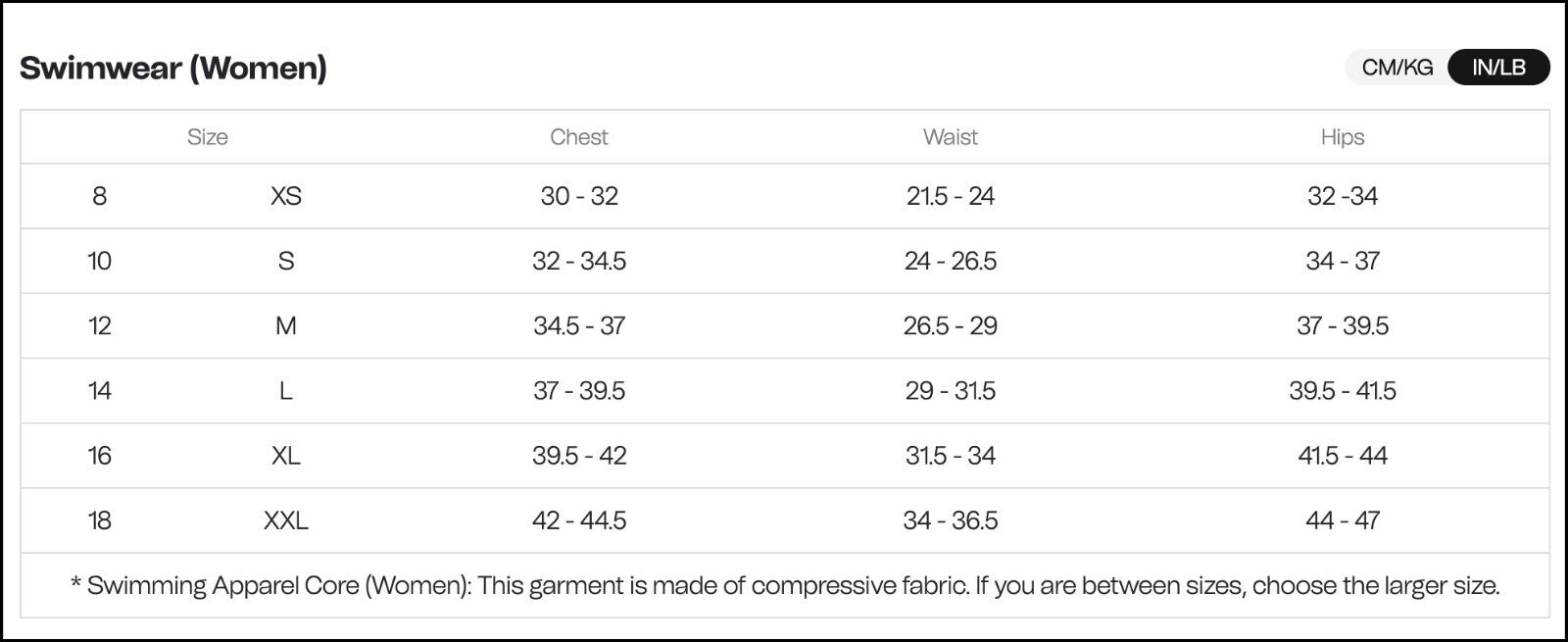This screenshot has height=642, width=1568.
Task: Select the IN/LB unit option
Action: pos(1498,68)
